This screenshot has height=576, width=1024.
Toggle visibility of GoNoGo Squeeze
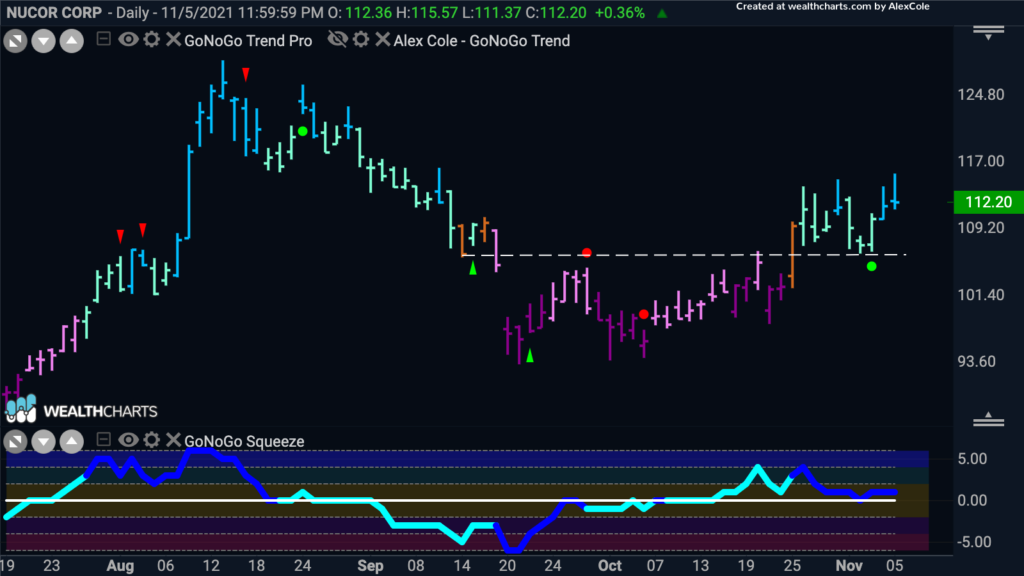point(129,441)
